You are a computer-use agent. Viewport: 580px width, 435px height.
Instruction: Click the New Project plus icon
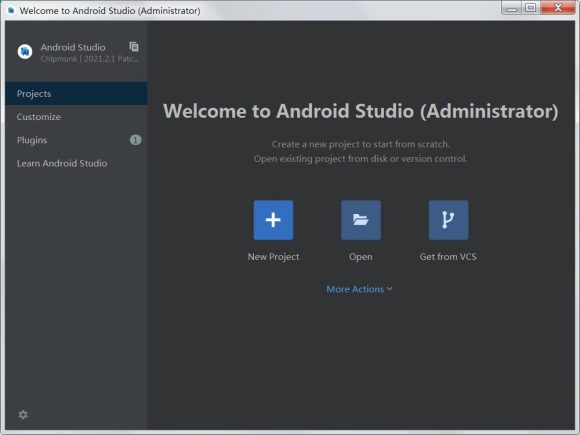[273, 220]
